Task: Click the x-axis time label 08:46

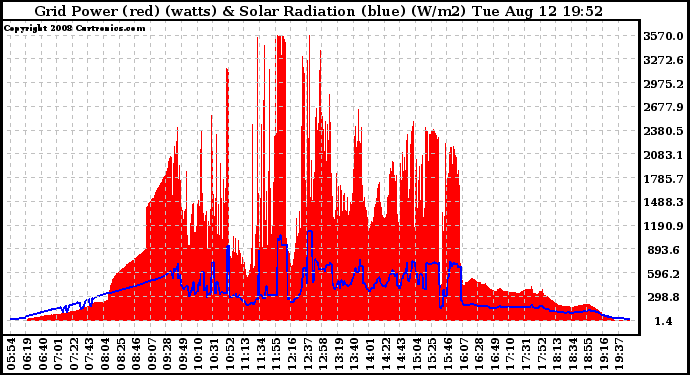Action: pos(136,354)
